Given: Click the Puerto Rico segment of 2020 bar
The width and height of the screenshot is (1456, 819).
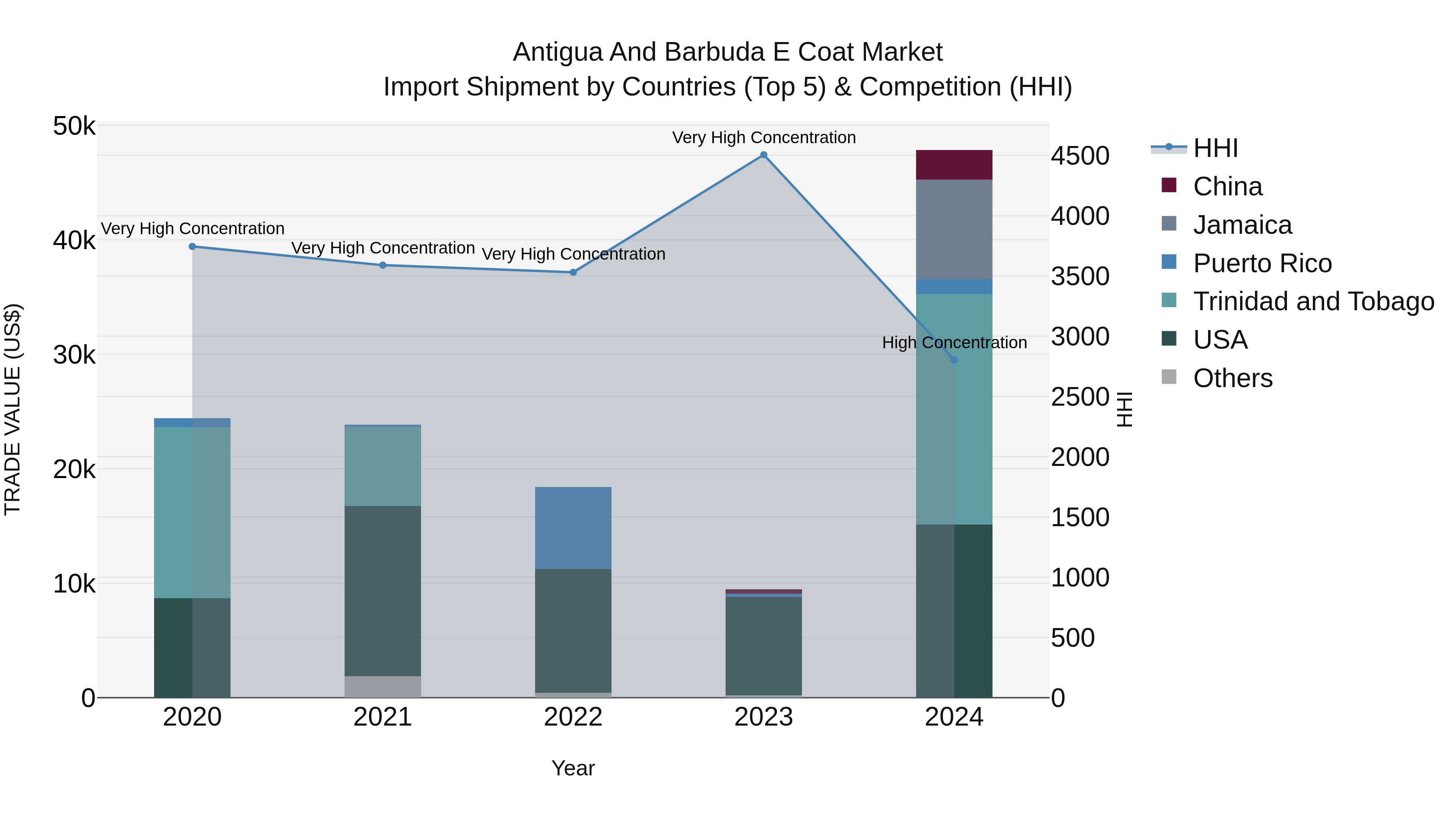Looking at the screenshot, I should click(192, 423).
